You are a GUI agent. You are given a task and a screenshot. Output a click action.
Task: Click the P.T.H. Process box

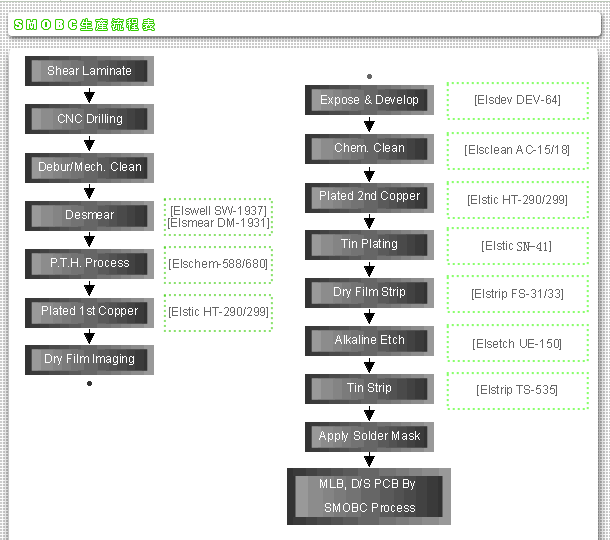[x=89, y=263]
